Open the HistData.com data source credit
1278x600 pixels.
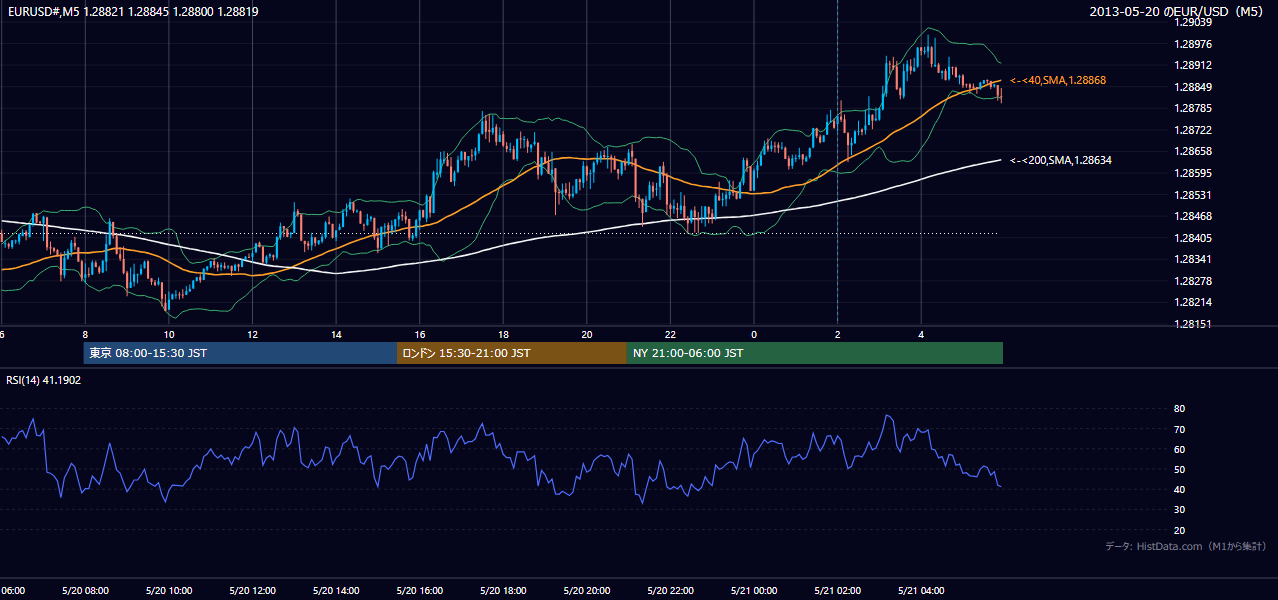1186,546
